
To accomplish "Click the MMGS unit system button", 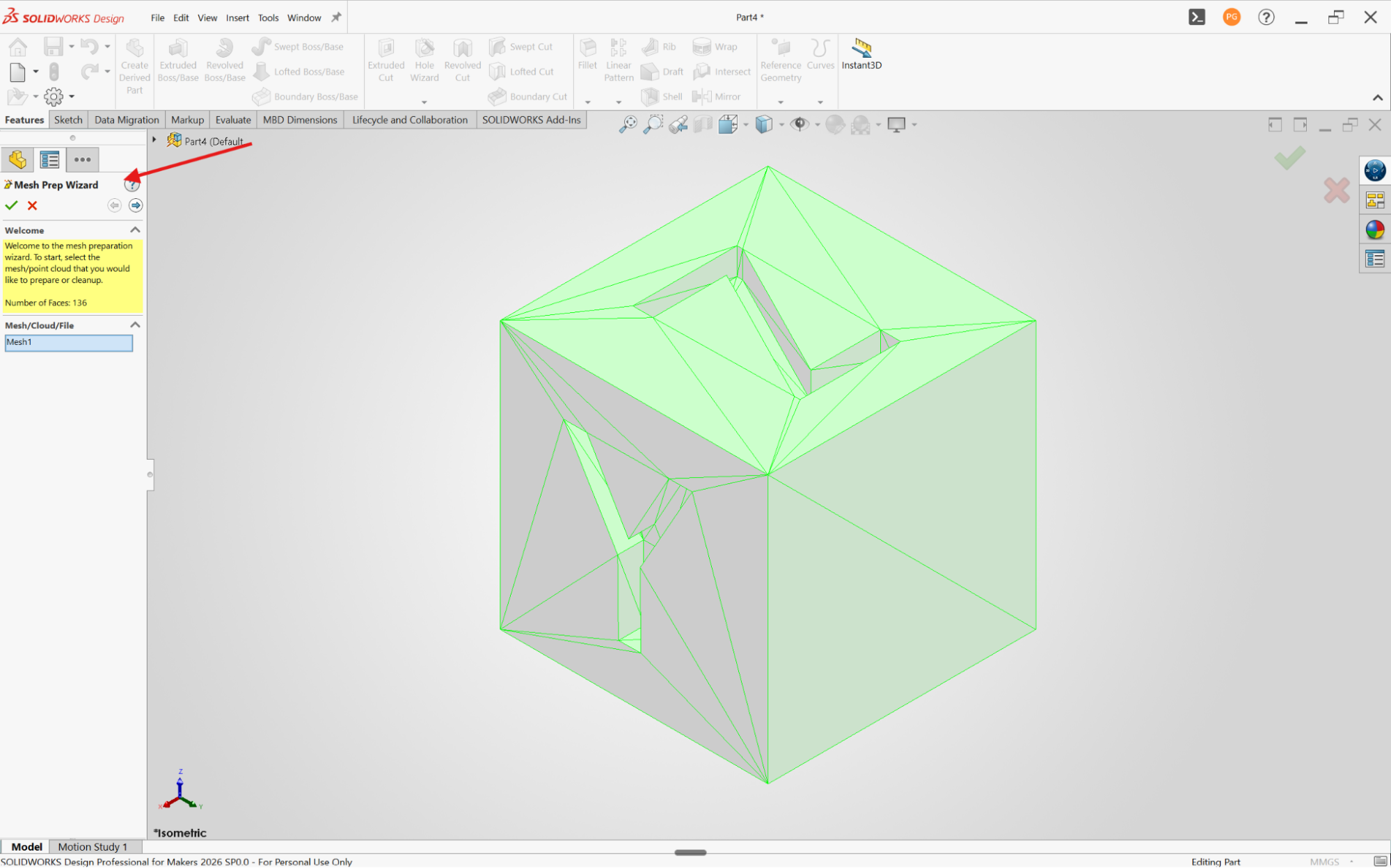I will (x=1324, y=862).
